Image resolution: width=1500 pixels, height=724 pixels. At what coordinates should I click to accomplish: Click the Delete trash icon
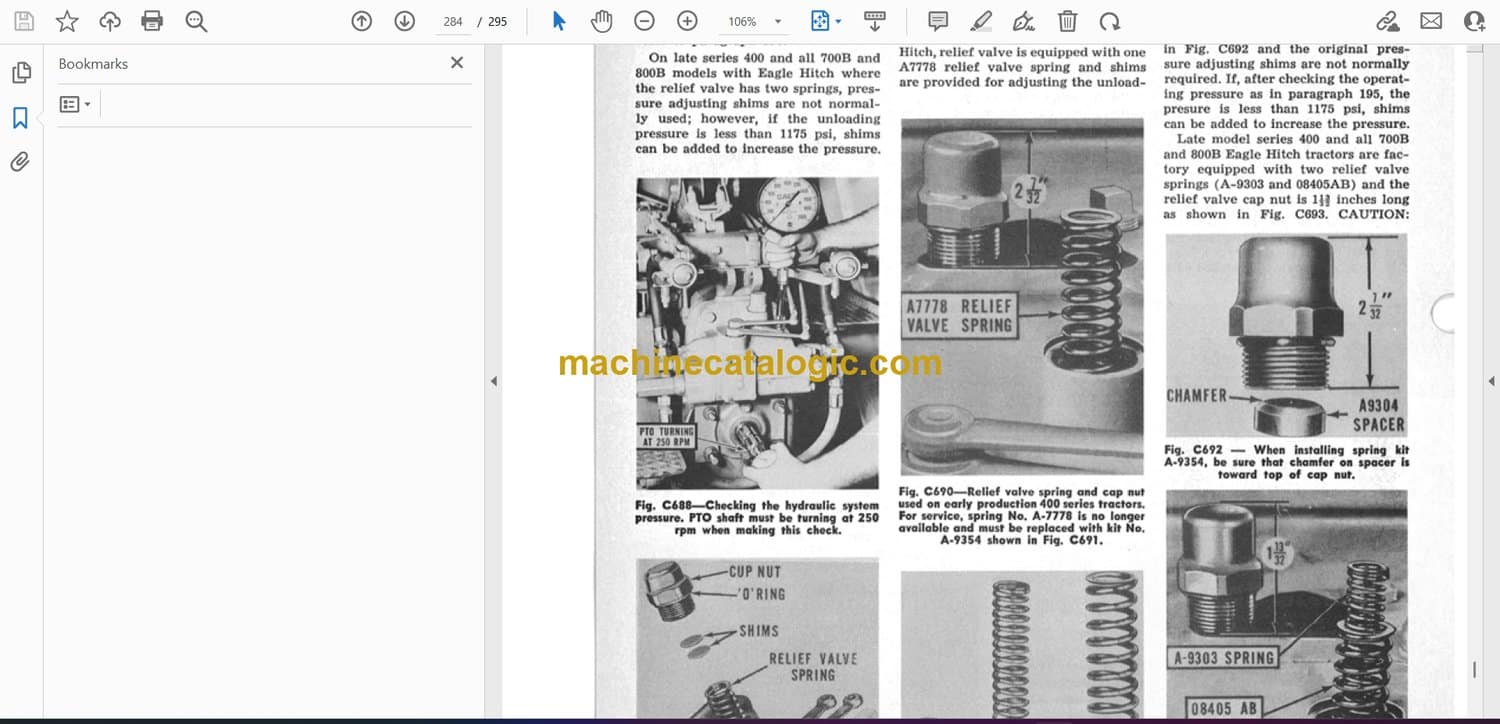pos(1068,21)
